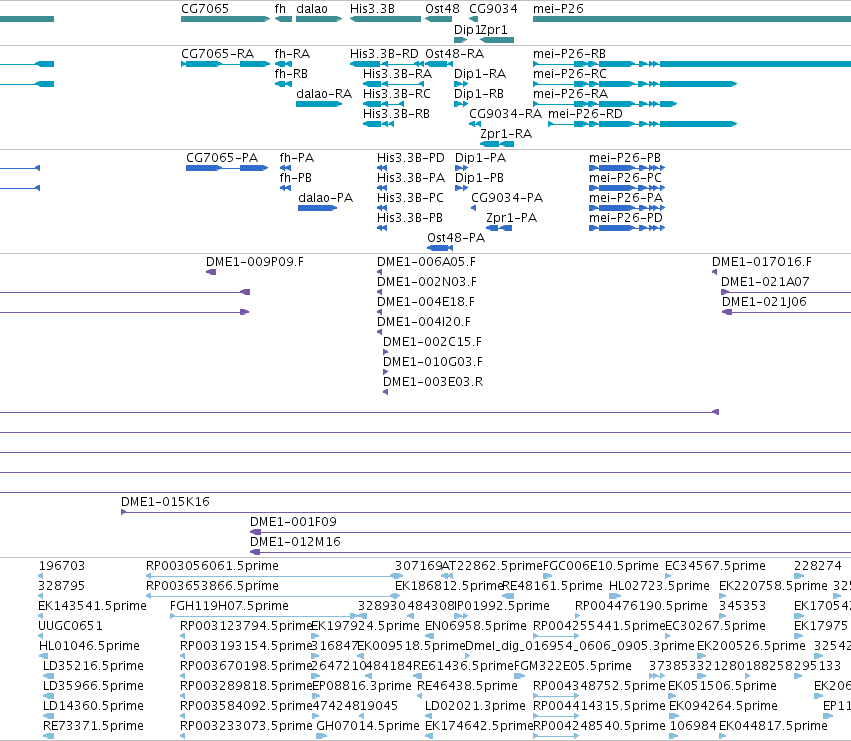Select the DME1-002C15.F clone label
The image size is (851, 741).
(433, 343)
